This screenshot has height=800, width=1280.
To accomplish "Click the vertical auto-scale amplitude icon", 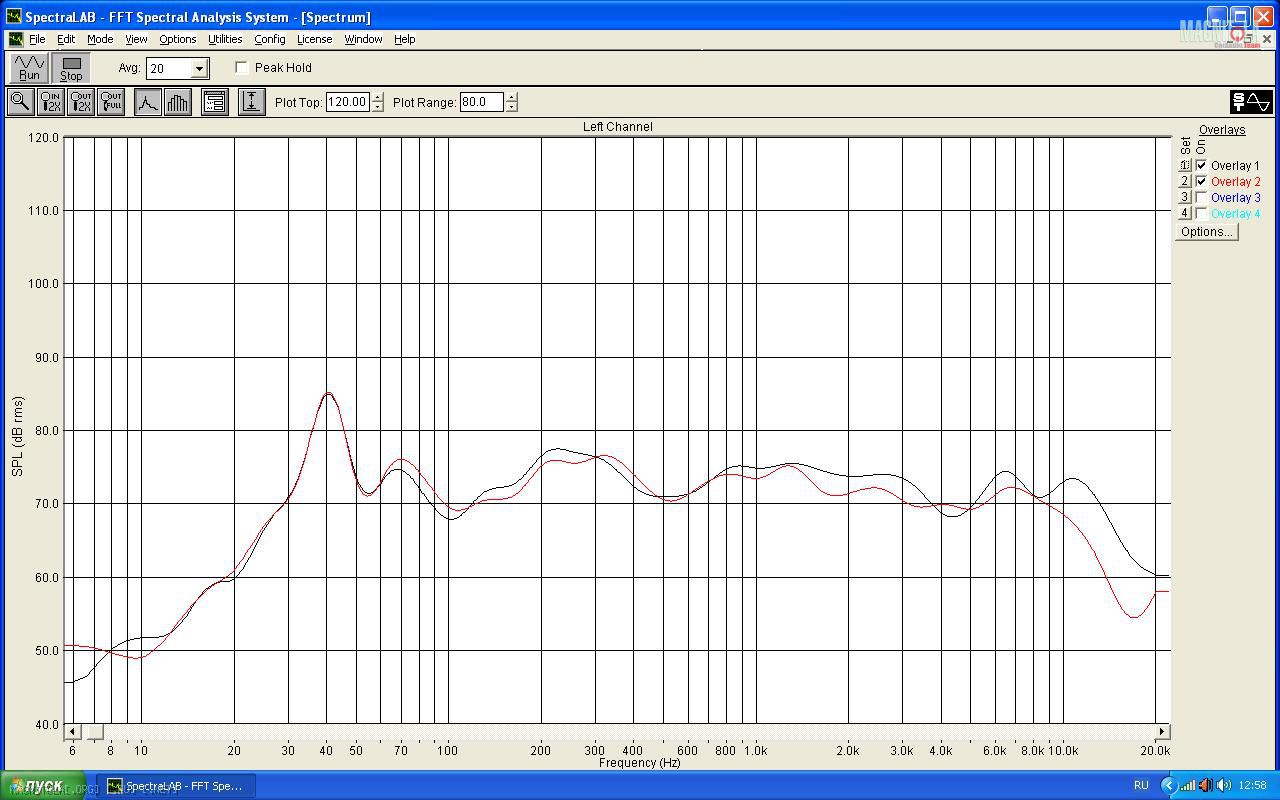I will [251, 102].
